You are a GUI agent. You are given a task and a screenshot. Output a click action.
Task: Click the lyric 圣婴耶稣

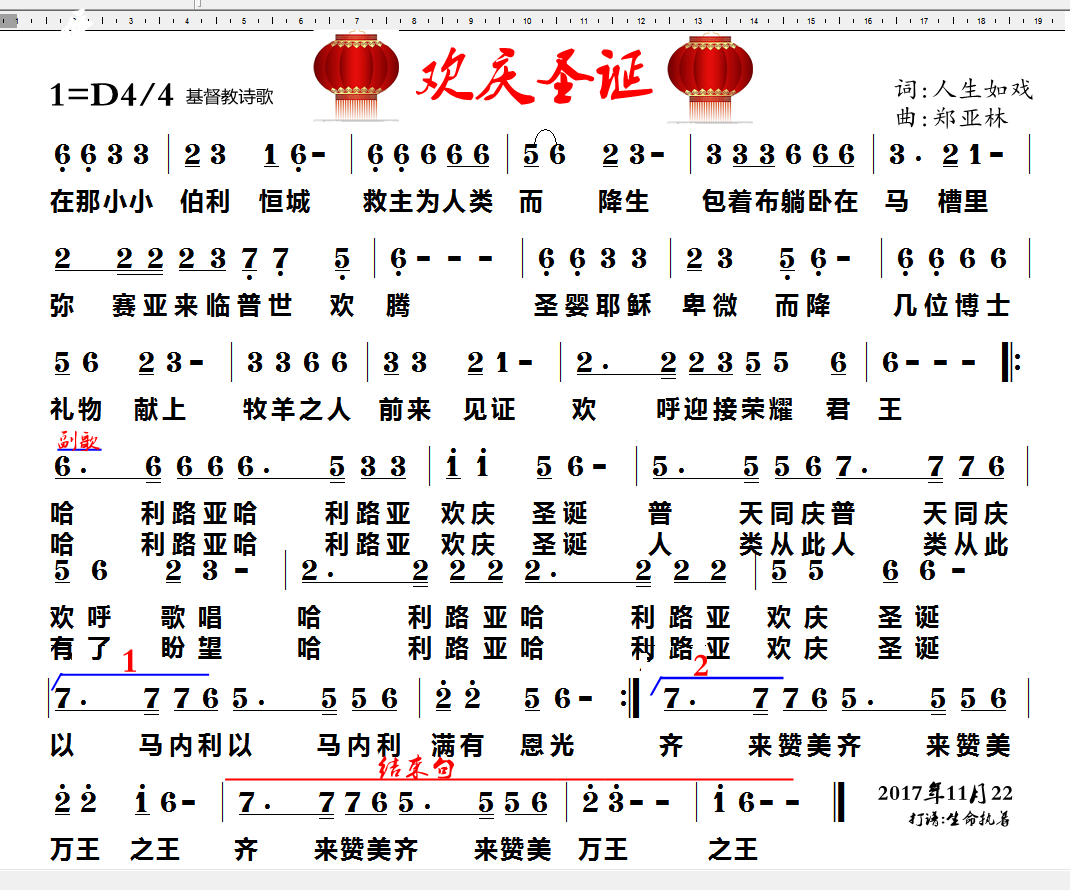(592, 305)
